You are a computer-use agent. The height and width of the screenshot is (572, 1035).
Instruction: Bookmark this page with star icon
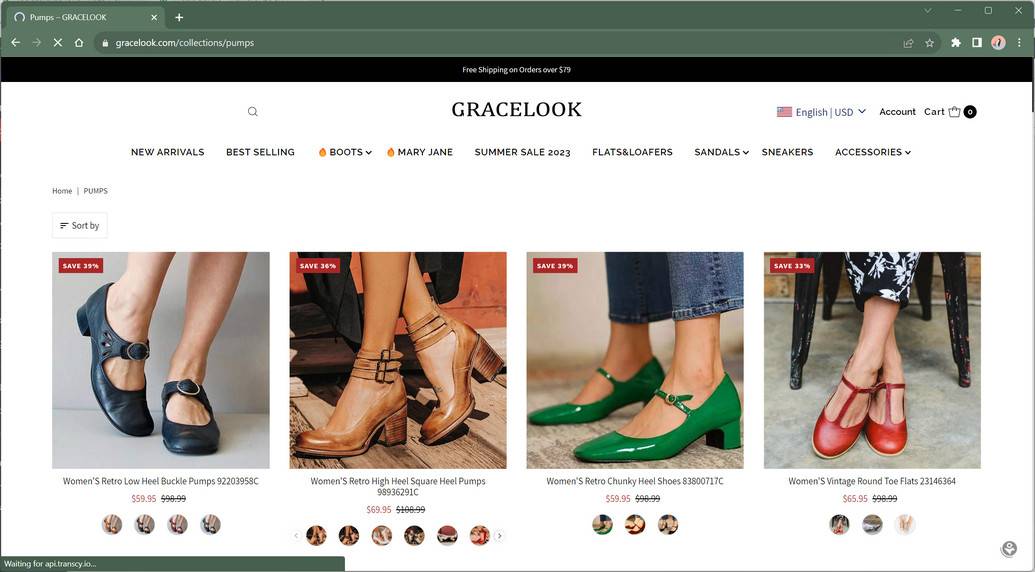[x=929, y=43]
